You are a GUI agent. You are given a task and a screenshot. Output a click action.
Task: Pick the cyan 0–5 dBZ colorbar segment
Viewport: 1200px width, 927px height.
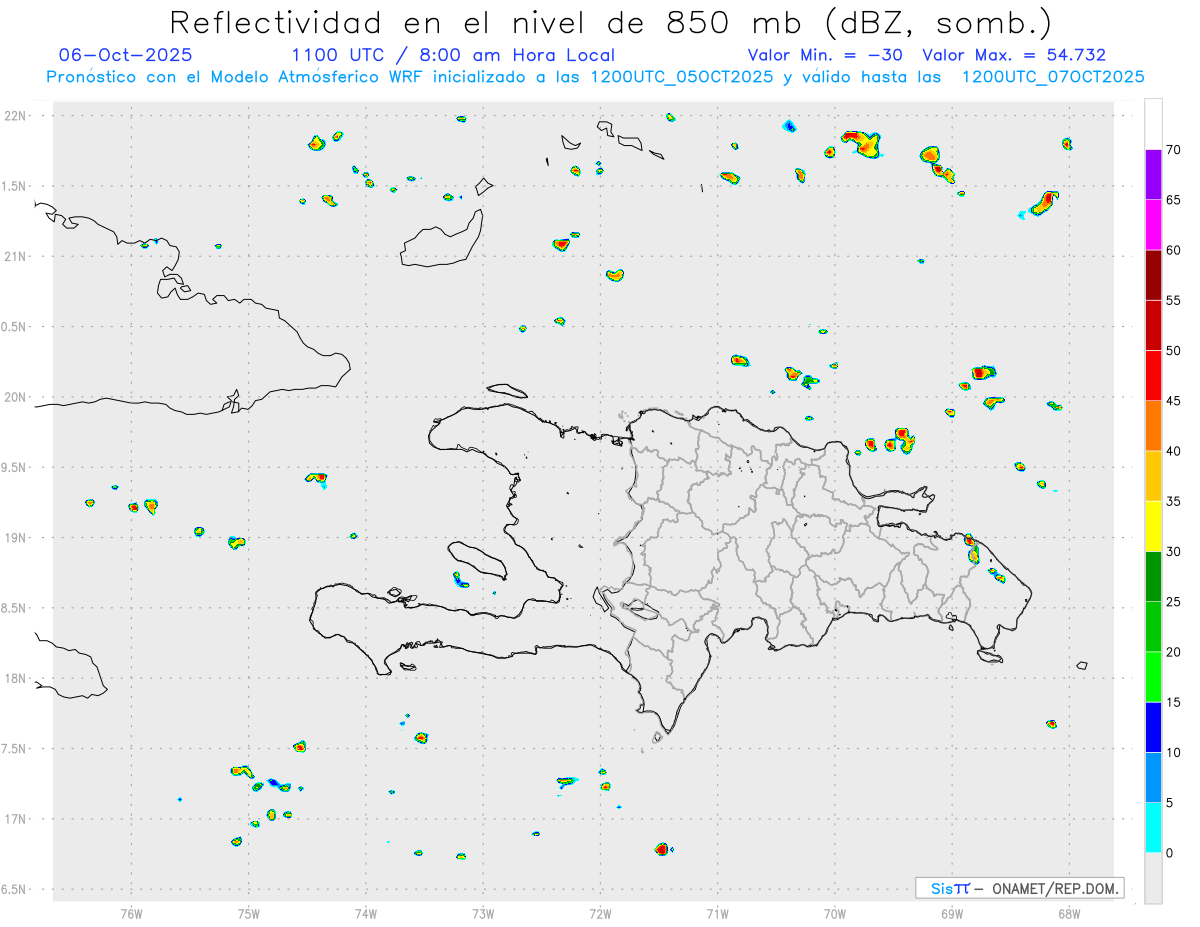(1153, 828)
